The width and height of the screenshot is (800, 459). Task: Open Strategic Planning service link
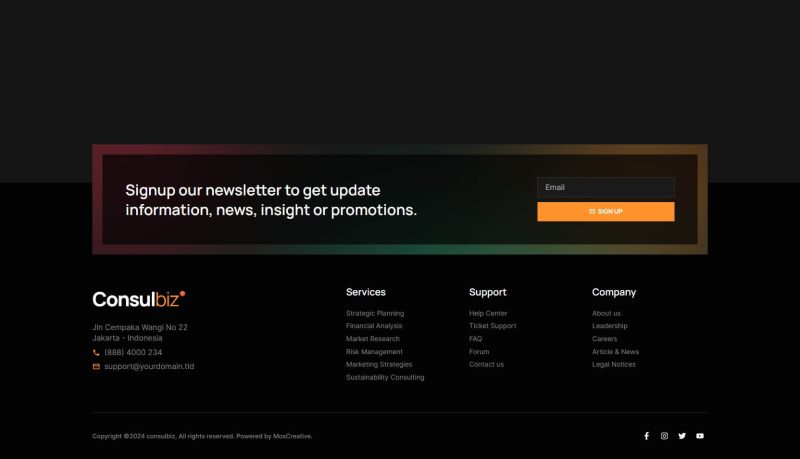tap(375, 313)
